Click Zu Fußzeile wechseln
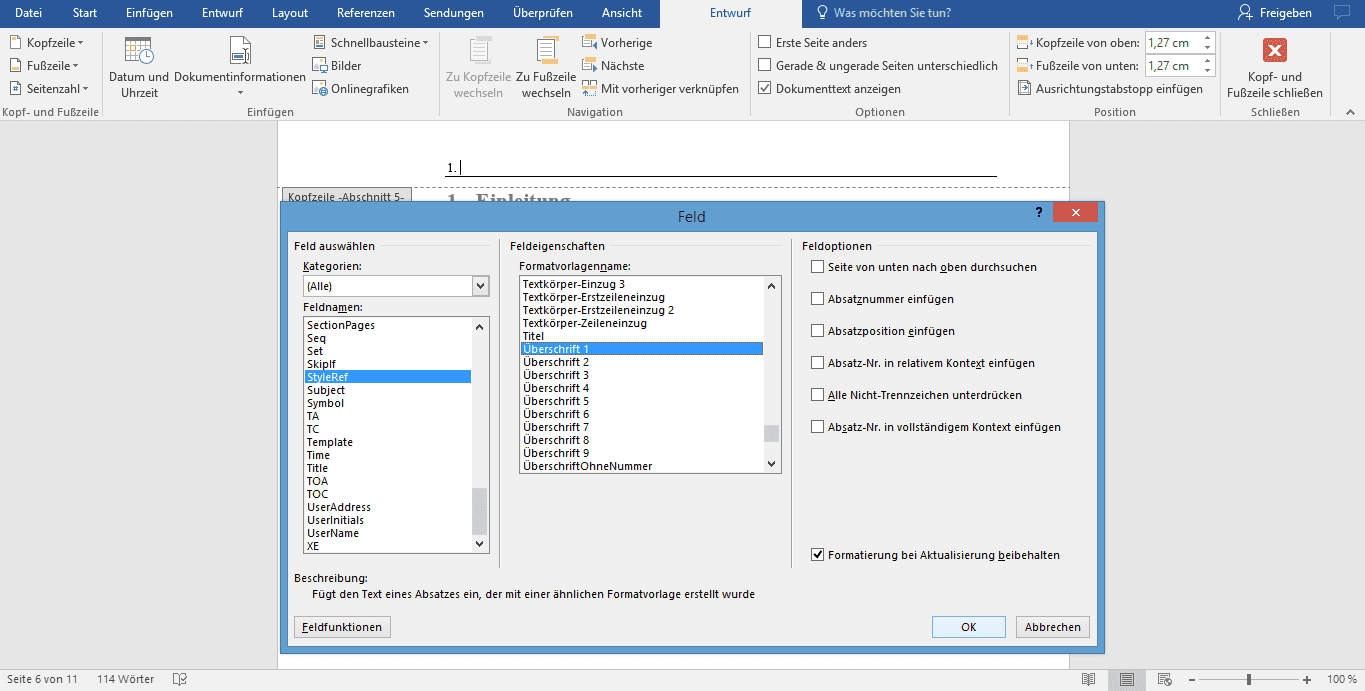Image resolution: width=1365 pixels, height=691 pixels. click(x=546, y=67)
